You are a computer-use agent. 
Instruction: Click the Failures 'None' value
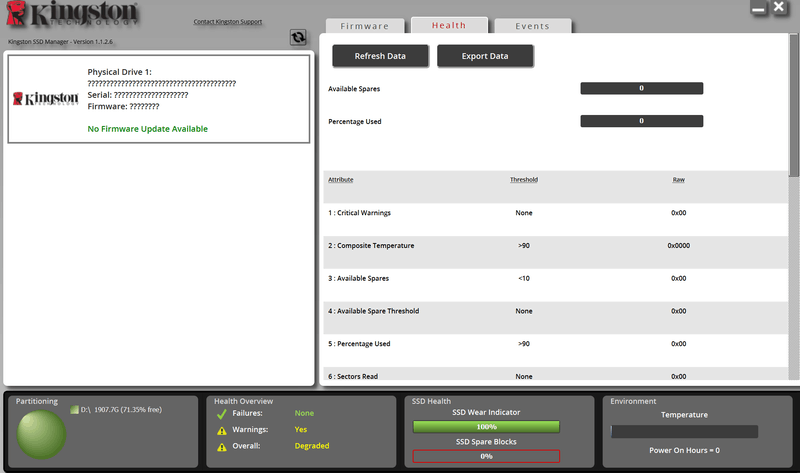click(x=304, y=413)
